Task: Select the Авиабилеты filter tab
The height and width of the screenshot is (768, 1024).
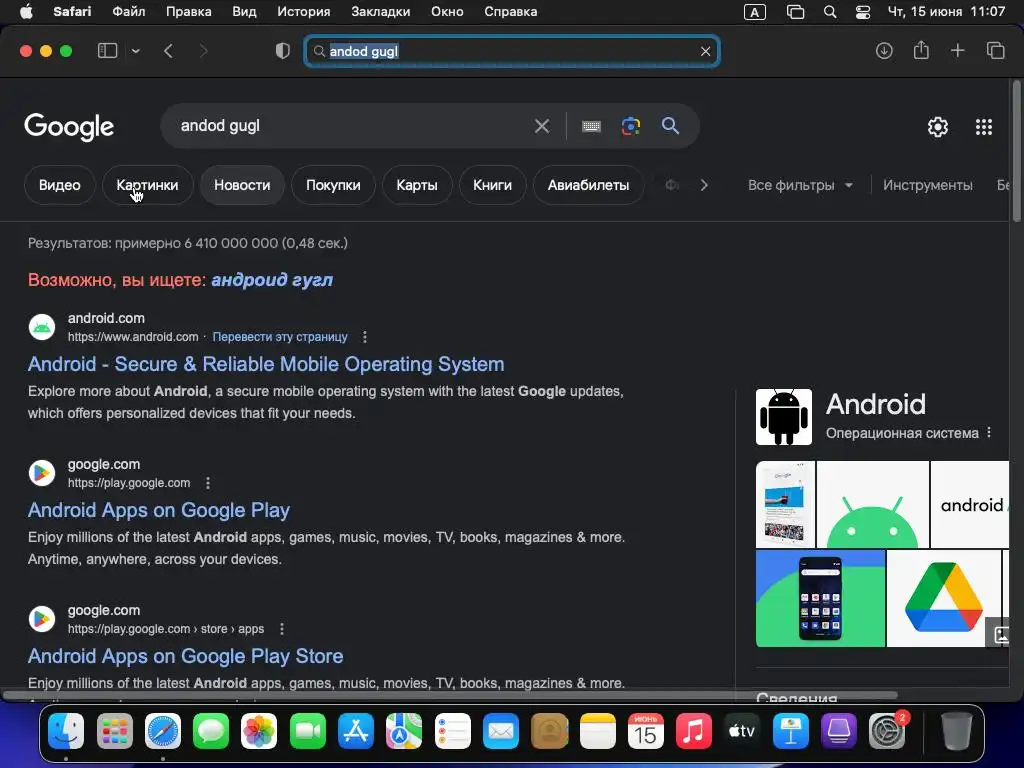Action: tap(588, 185)
